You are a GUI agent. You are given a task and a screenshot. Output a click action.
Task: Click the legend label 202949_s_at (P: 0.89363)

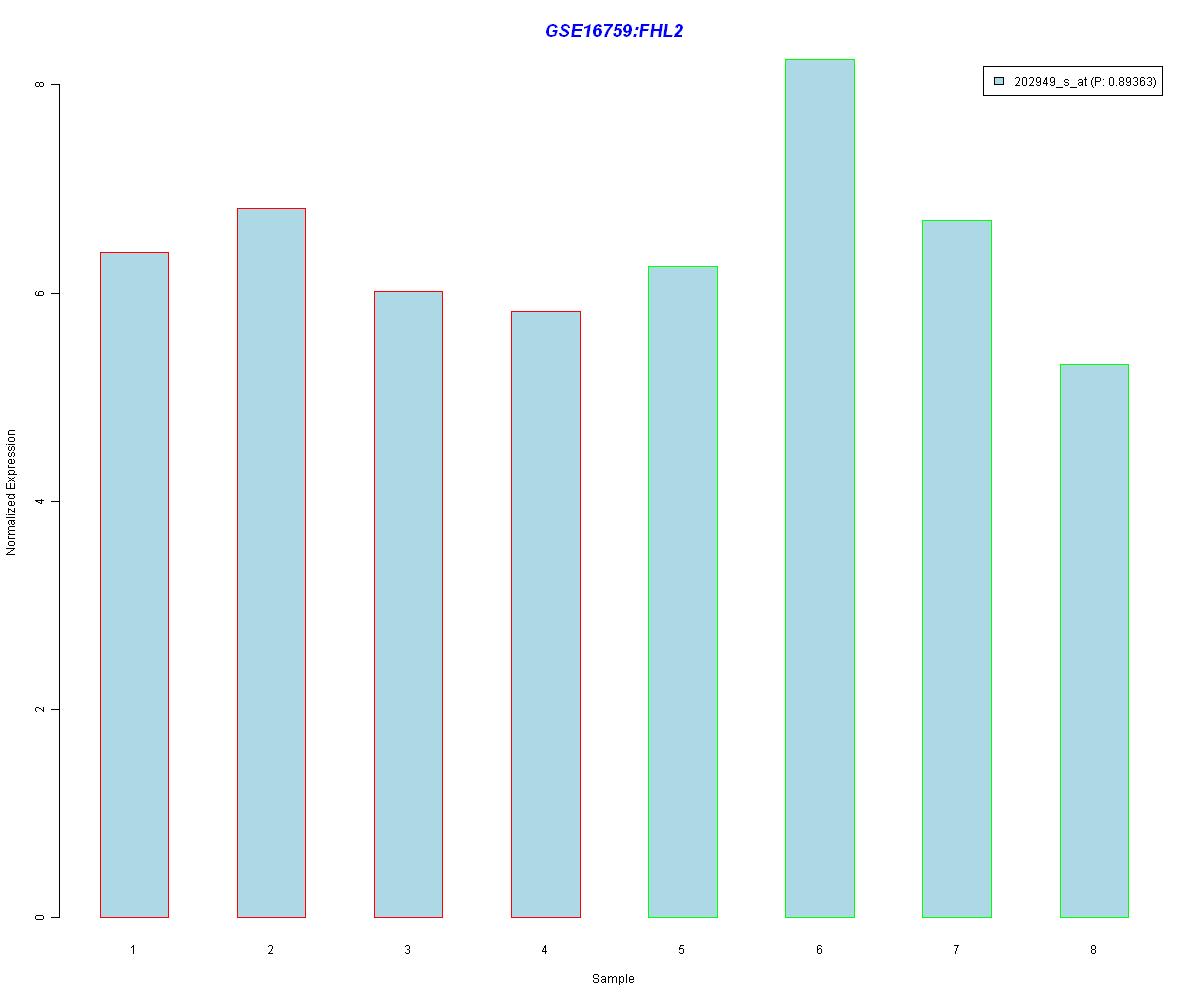1085,83
